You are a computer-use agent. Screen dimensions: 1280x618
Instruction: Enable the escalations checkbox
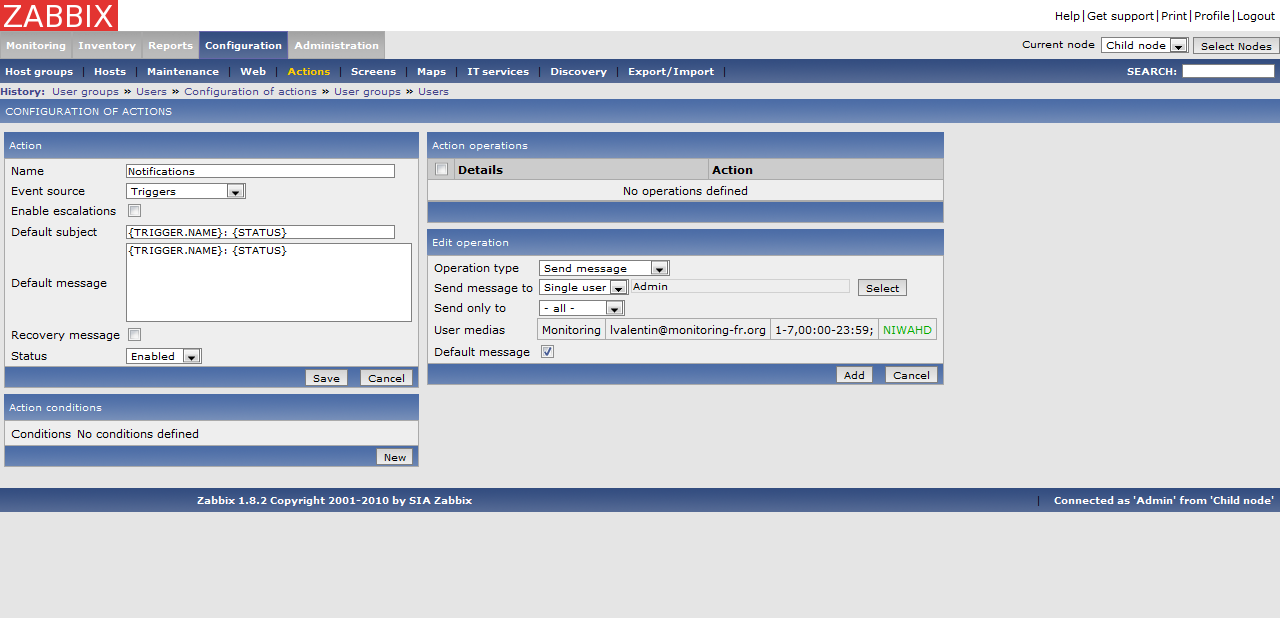(x=135, y=211)
